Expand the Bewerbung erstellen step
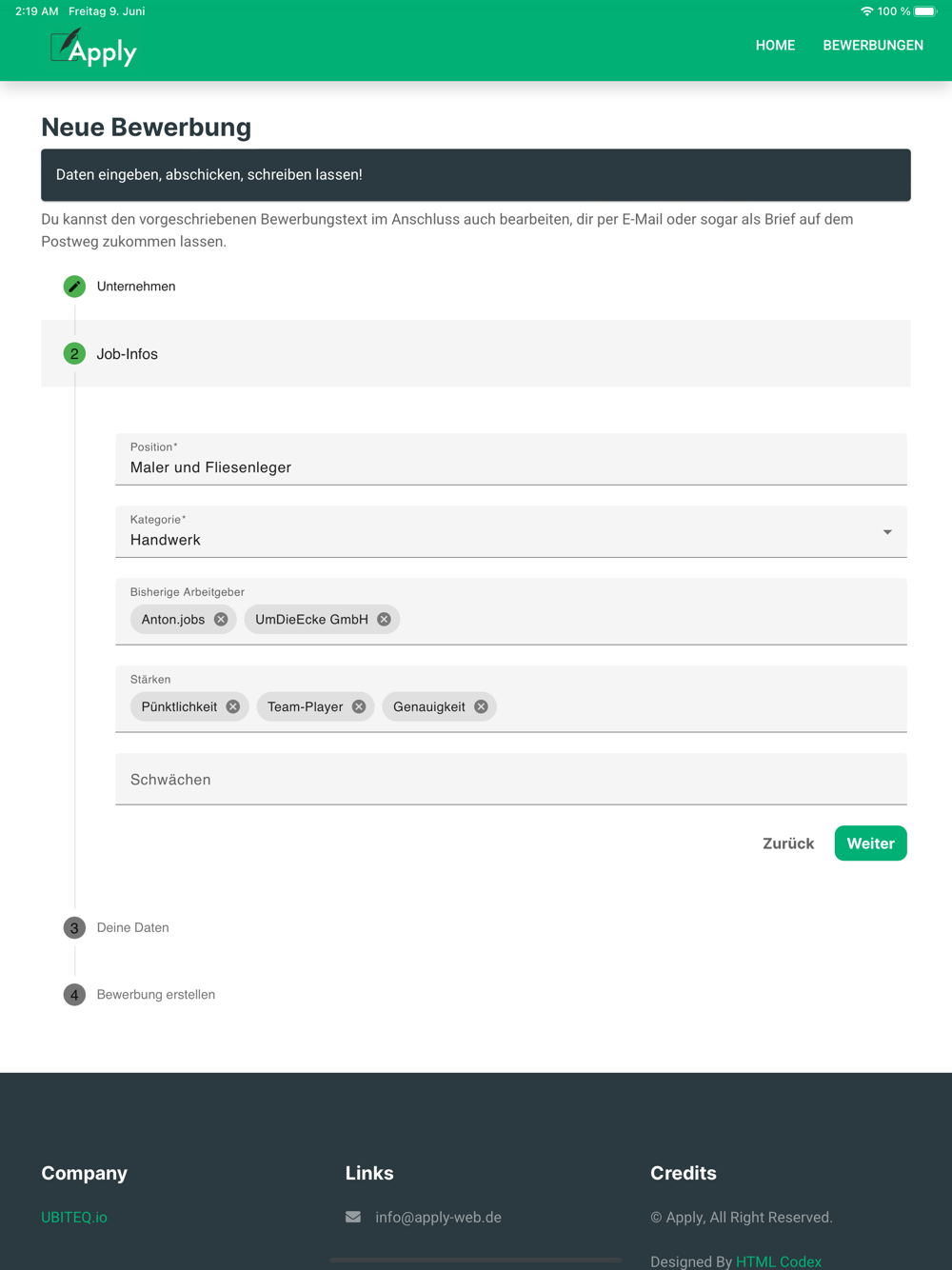This screenshot has height=1270, width=952. point(139,995)
